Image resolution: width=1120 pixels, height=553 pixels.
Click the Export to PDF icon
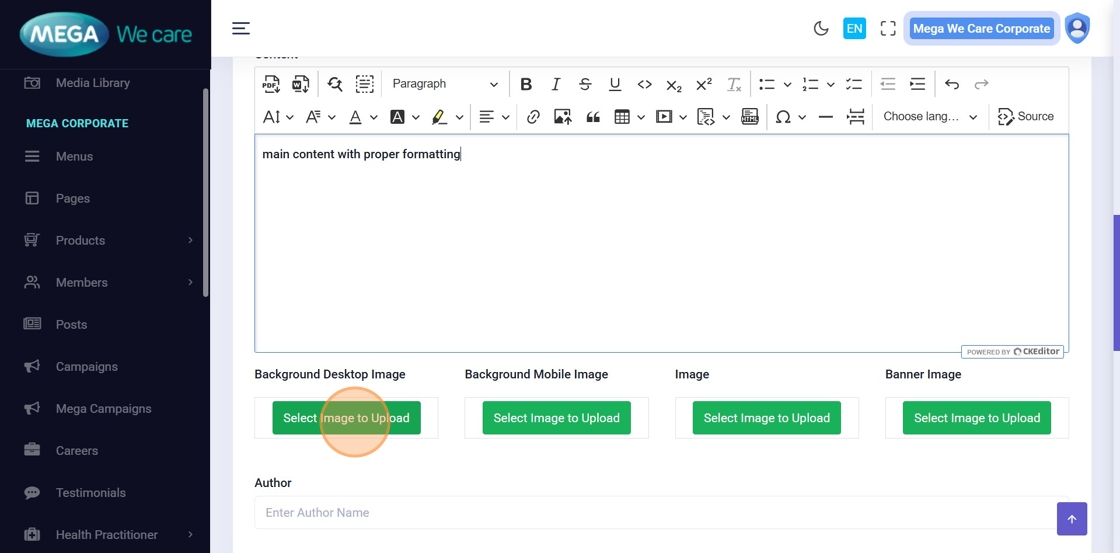(x=271, y=84)
